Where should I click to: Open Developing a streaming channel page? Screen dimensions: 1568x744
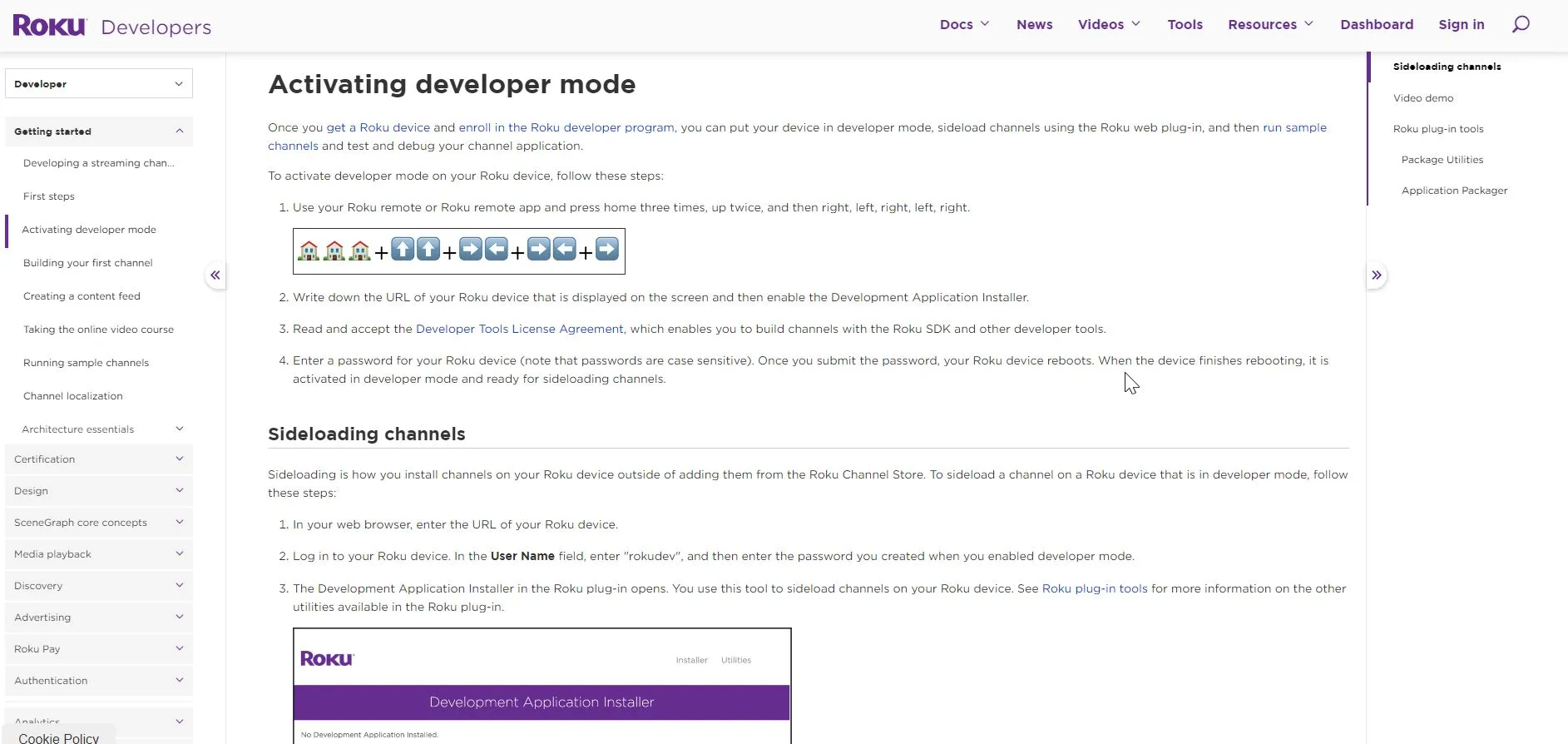tap(99, 163)
